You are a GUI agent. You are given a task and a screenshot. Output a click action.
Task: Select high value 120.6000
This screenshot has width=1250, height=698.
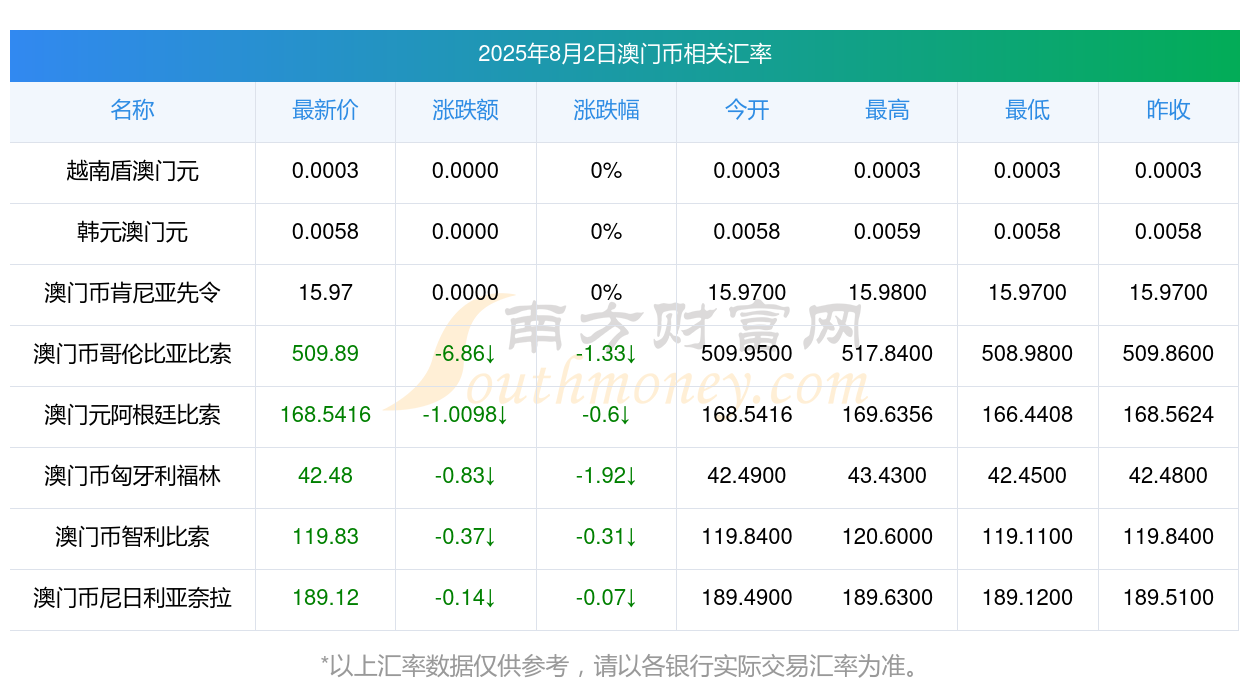pyautogui.click(x=887, y=537)
